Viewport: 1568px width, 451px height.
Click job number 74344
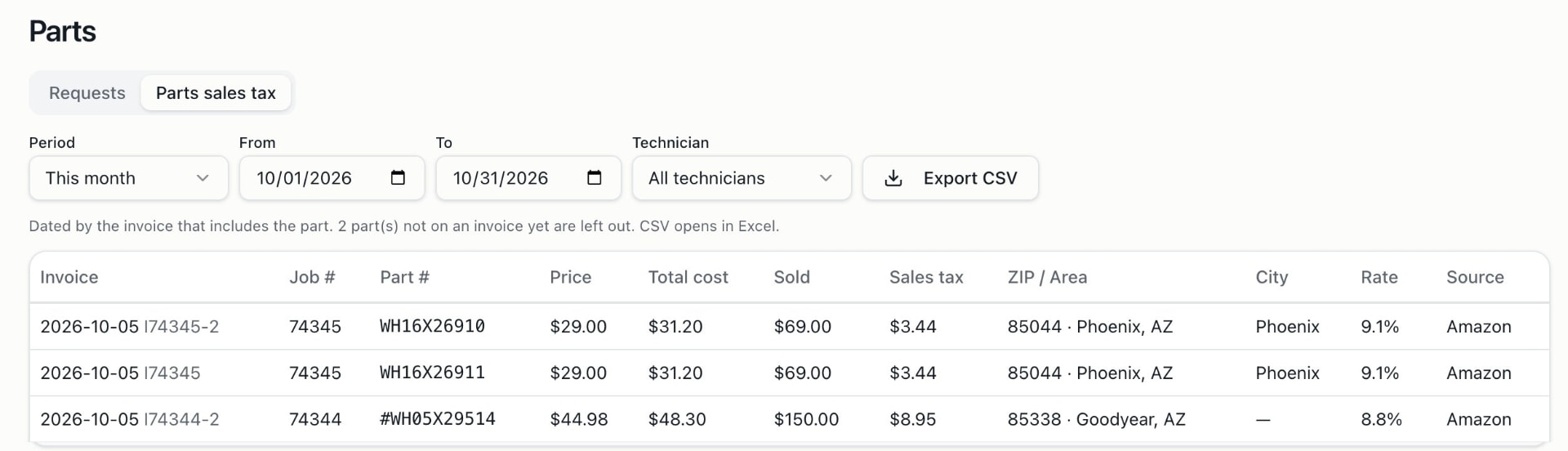coord(315,420)
